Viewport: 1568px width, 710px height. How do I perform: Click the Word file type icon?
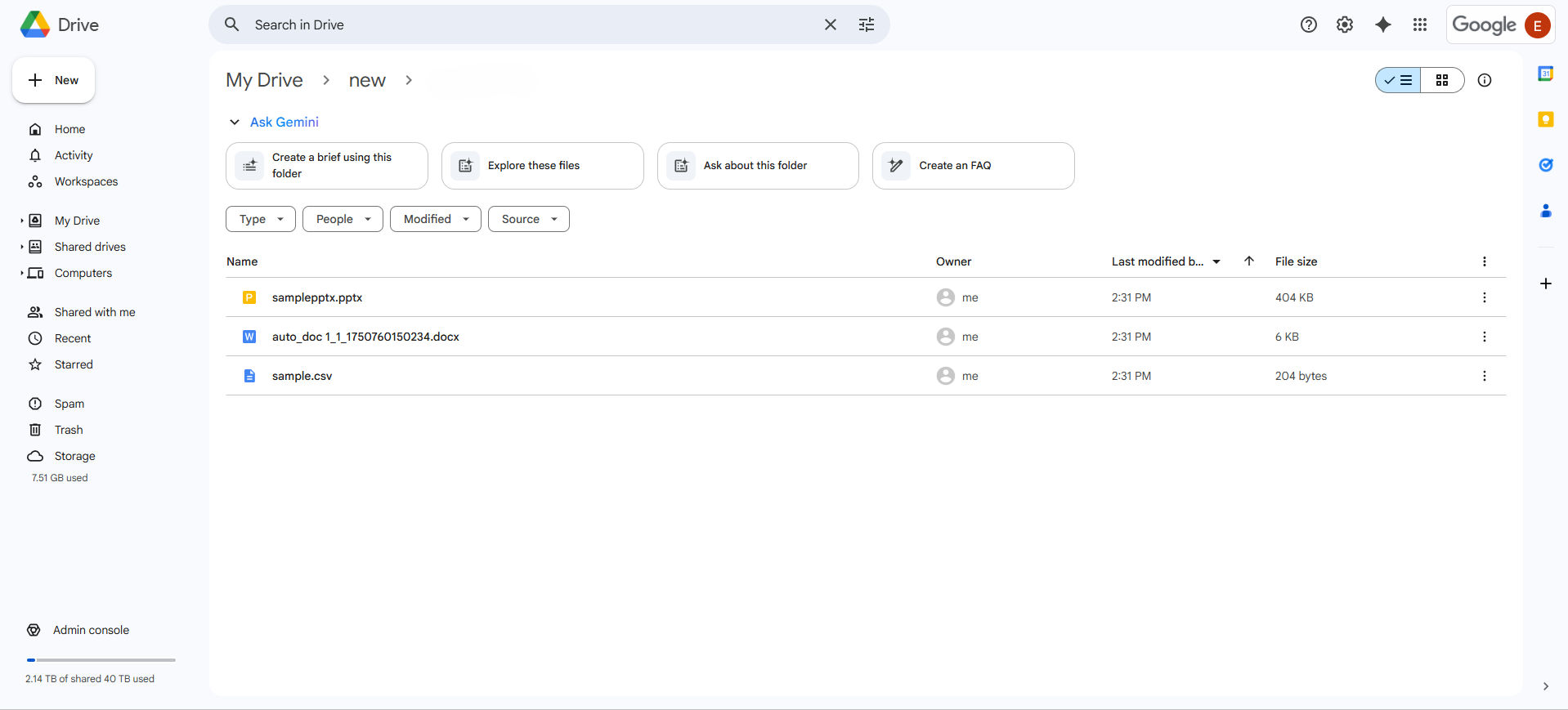[x=249, y=337]
